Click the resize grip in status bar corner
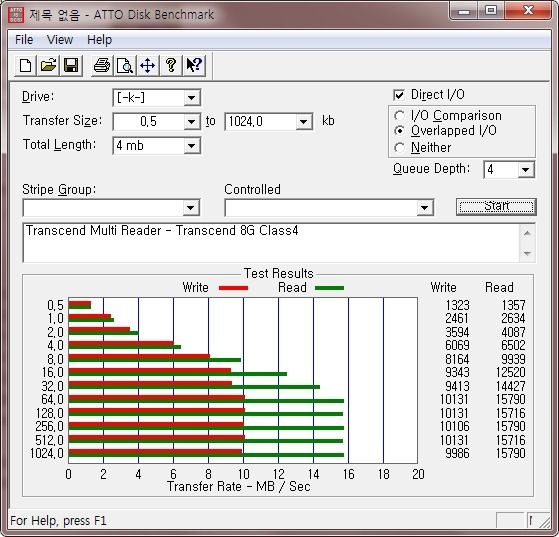559x537 pixels. pyautogui.click(x=544, y=522)
